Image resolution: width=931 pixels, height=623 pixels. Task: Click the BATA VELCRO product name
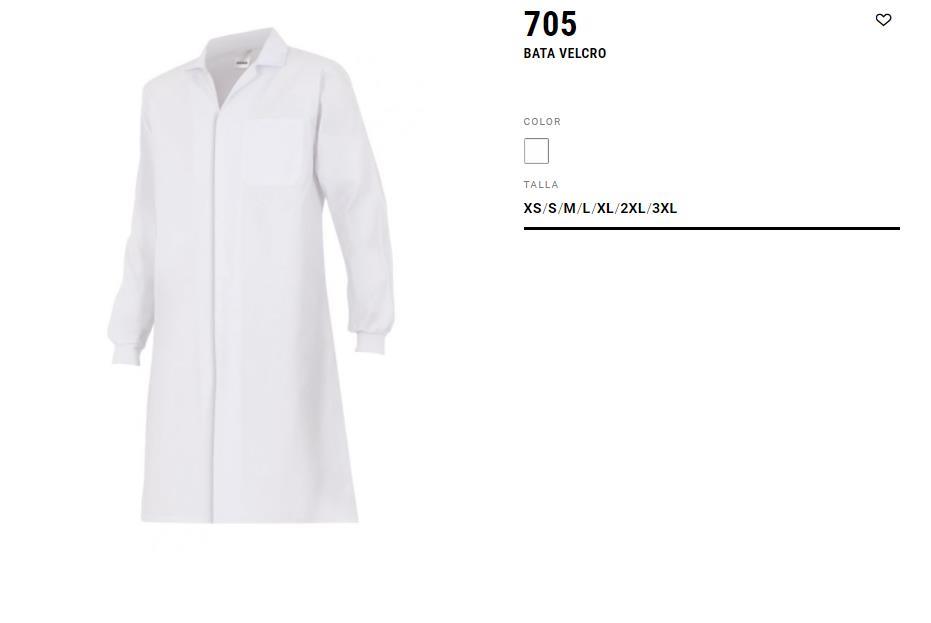pyautogui.click(x=565, y=53)
